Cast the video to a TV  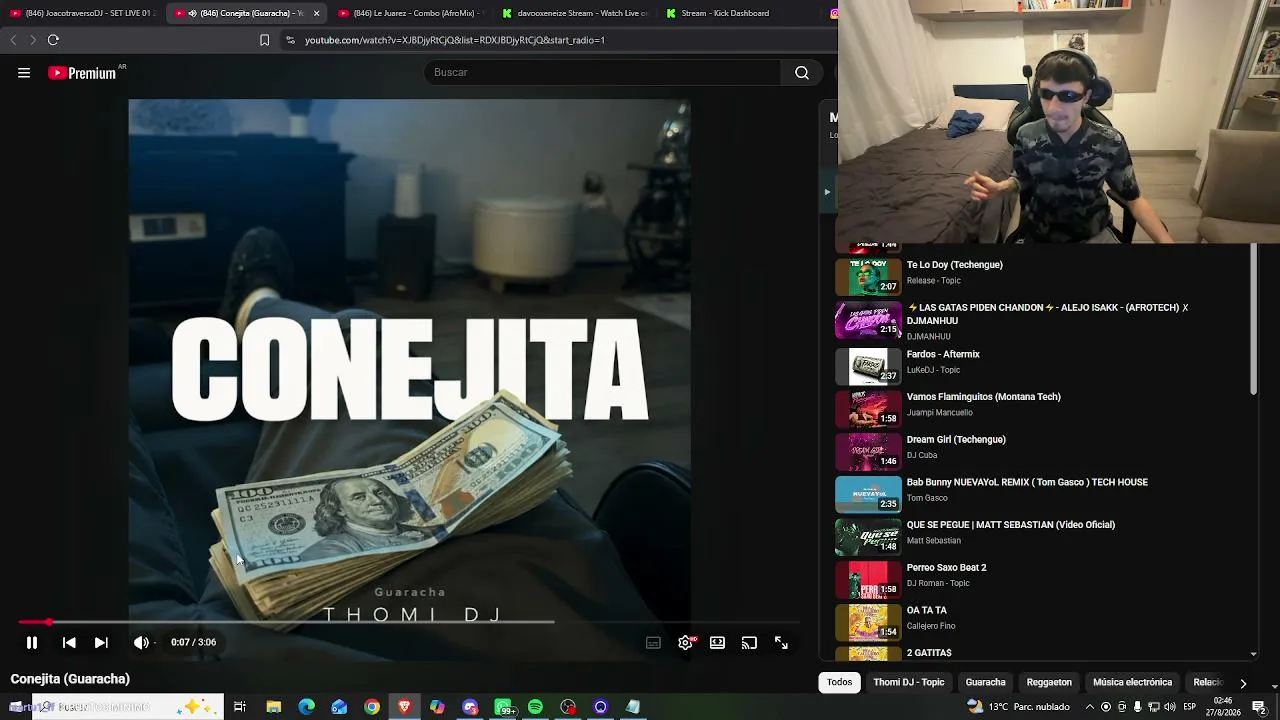point(749,643)
